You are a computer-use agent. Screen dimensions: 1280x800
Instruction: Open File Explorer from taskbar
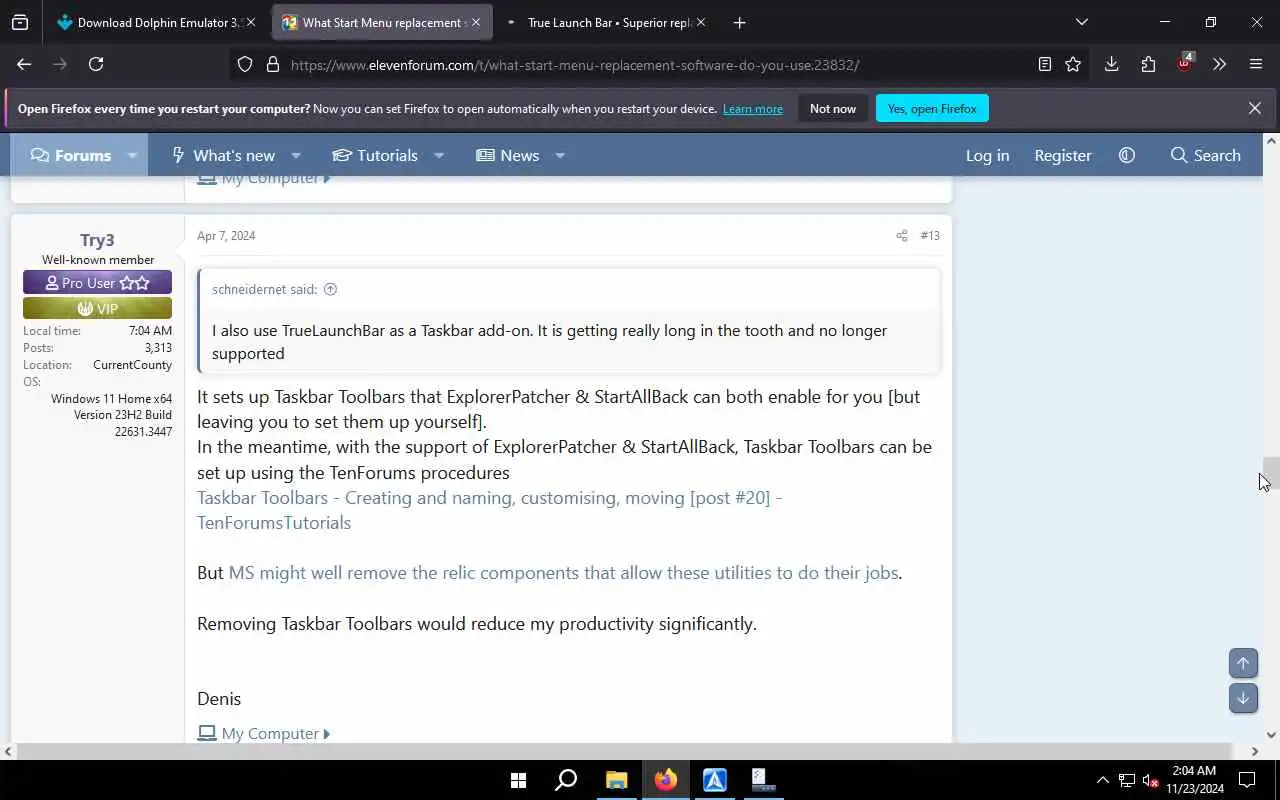point(616,780)
